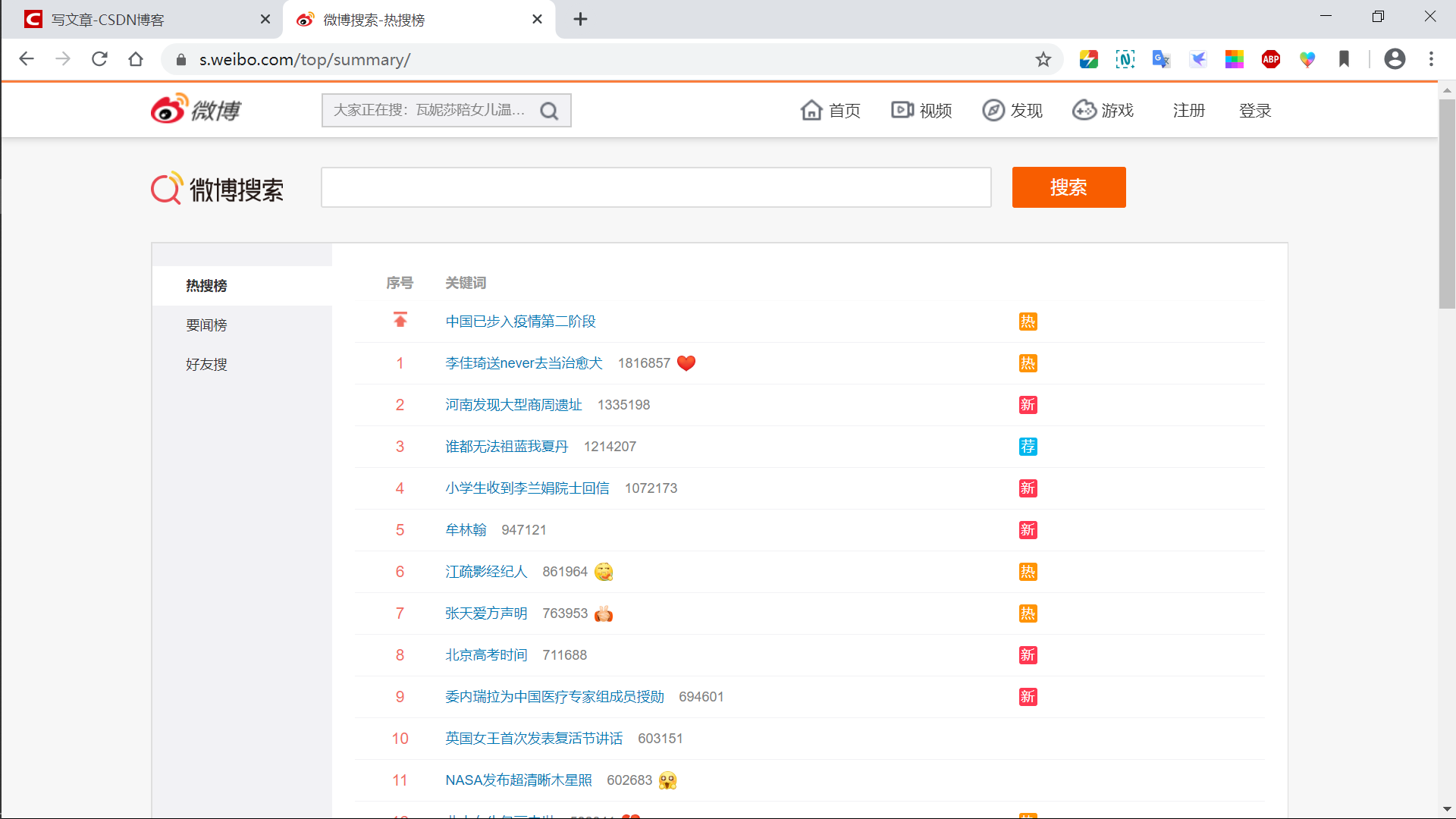Screen dimensions: 1456x819
Task: Click the heart-shaped extension icon
Action: tap(1307, 59)
